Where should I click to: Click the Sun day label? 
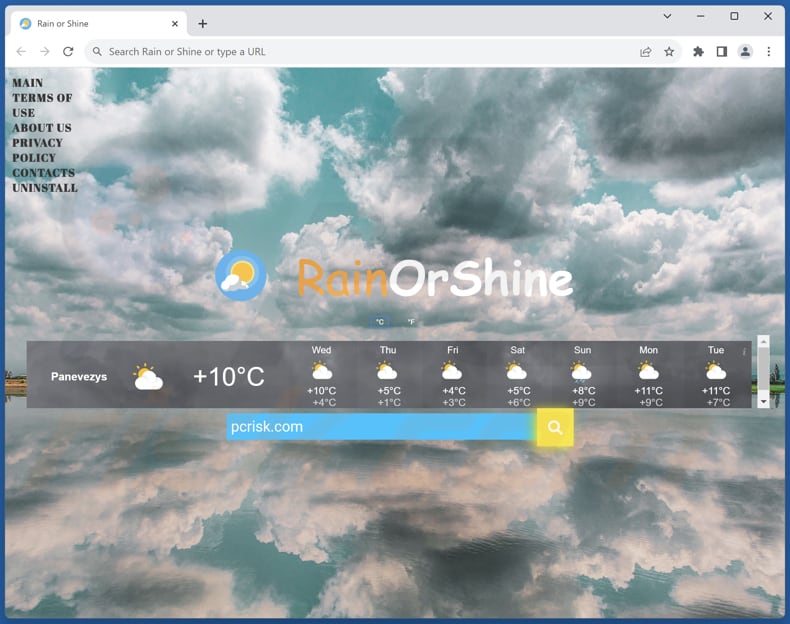click(582, 350)
